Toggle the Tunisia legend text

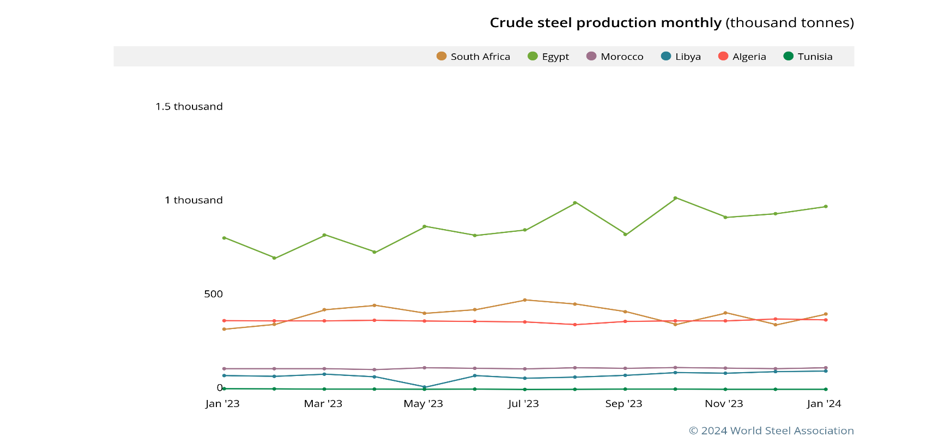pyautogui.click(x=815, y=57)
